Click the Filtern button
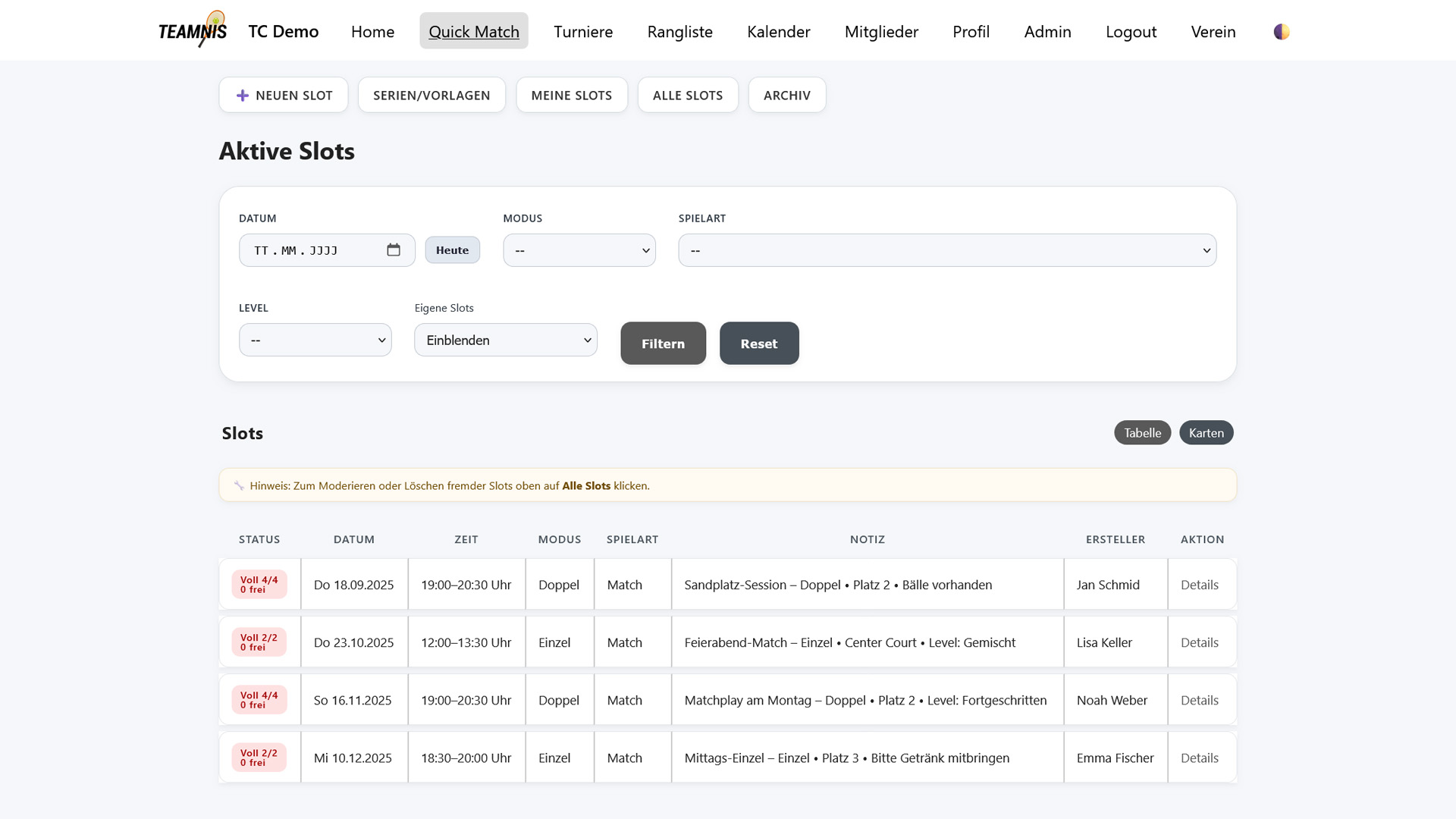Screen dimensions: 1456x819 (663, 343)
